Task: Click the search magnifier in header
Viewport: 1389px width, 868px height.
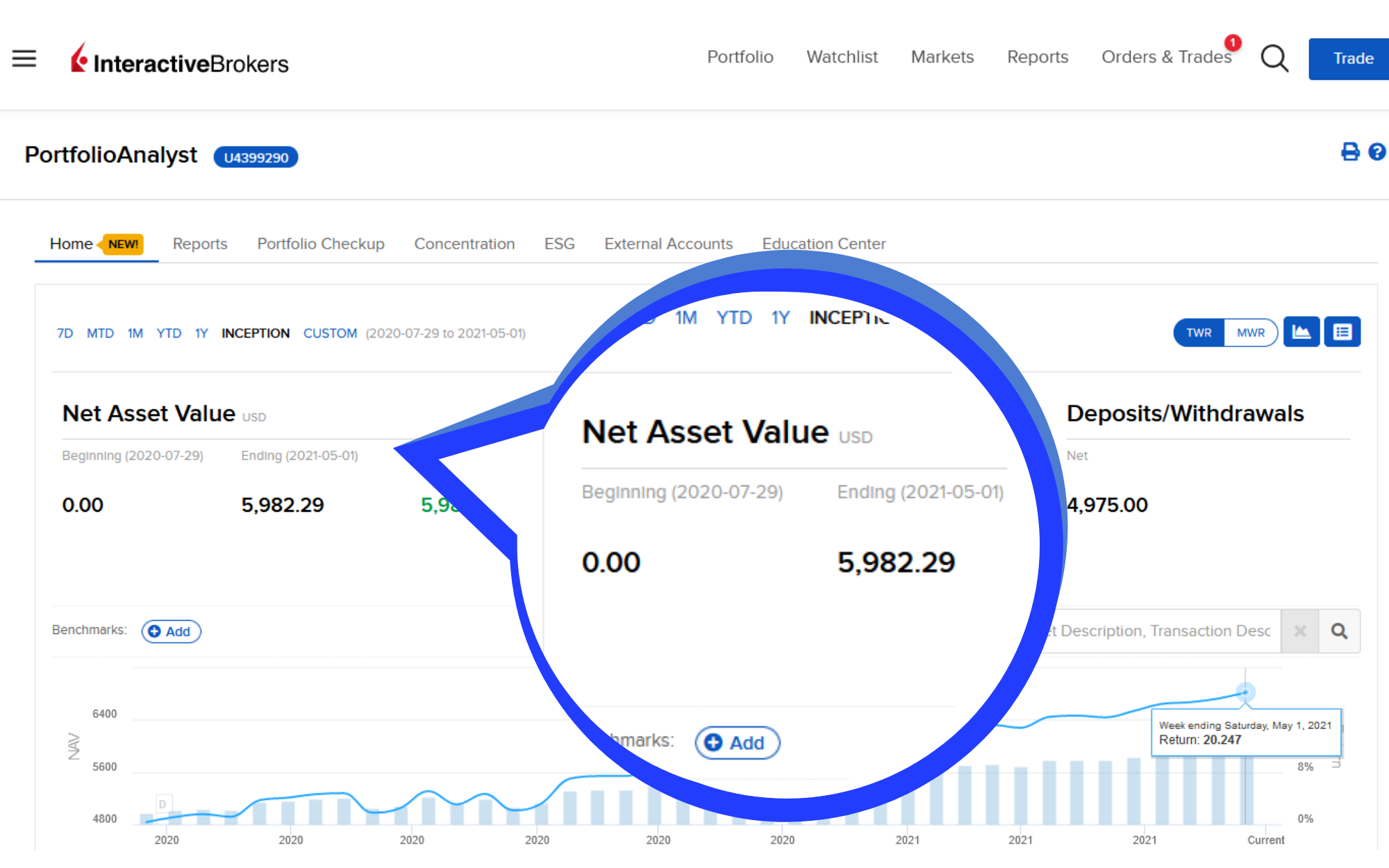Action: (1274, 58)
